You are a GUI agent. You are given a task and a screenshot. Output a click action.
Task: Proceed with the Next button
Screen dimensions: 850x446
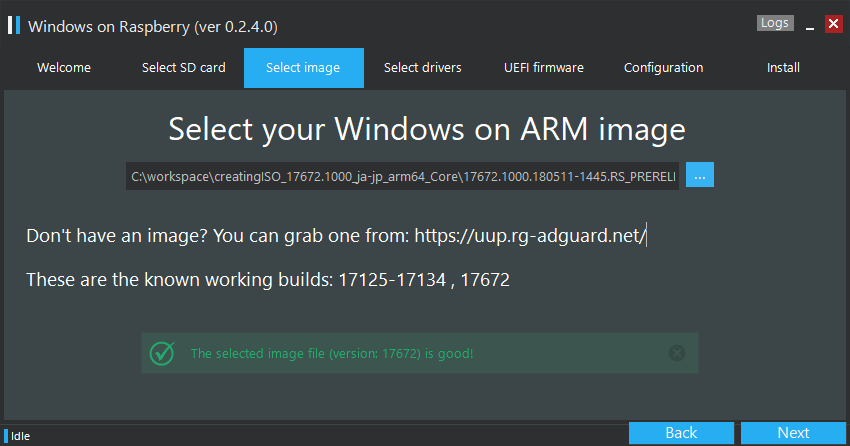click(x=793, y=433)
